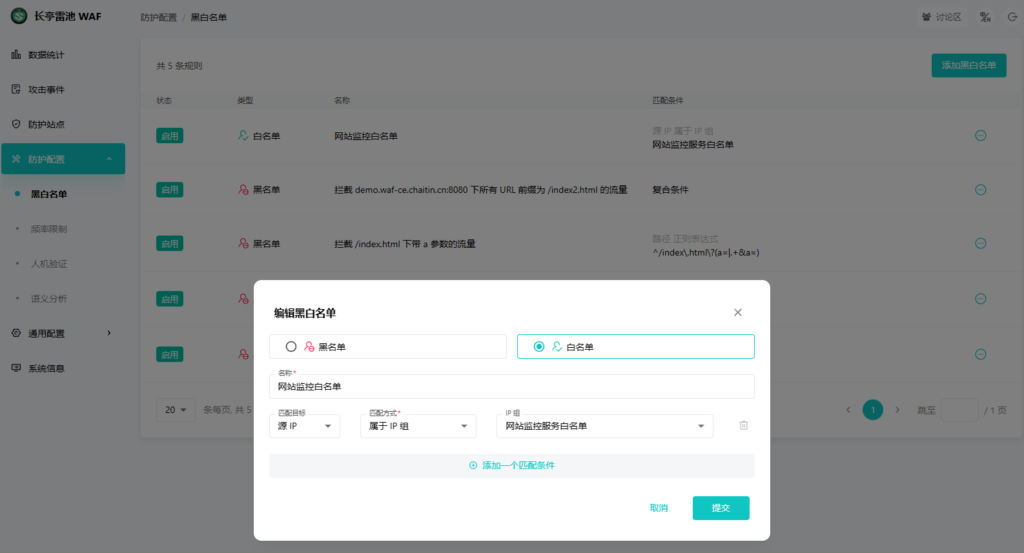
Task: Click the 名称 input field in dialog
Action: (x=511, y=387)
